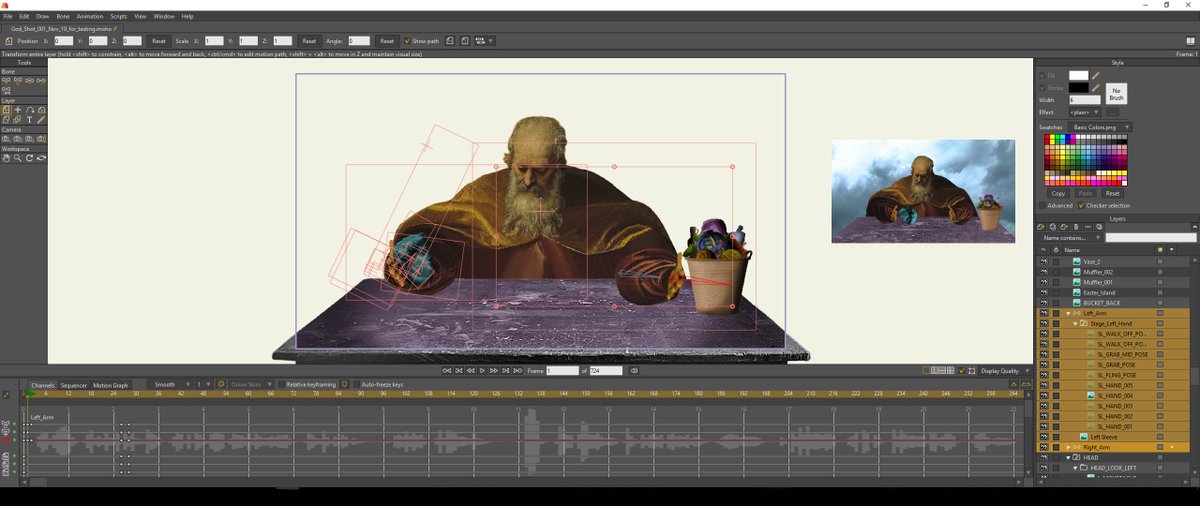Click the stroke Width input field
Viewport: 1200px width, 506px height.
pos(1085,100)
